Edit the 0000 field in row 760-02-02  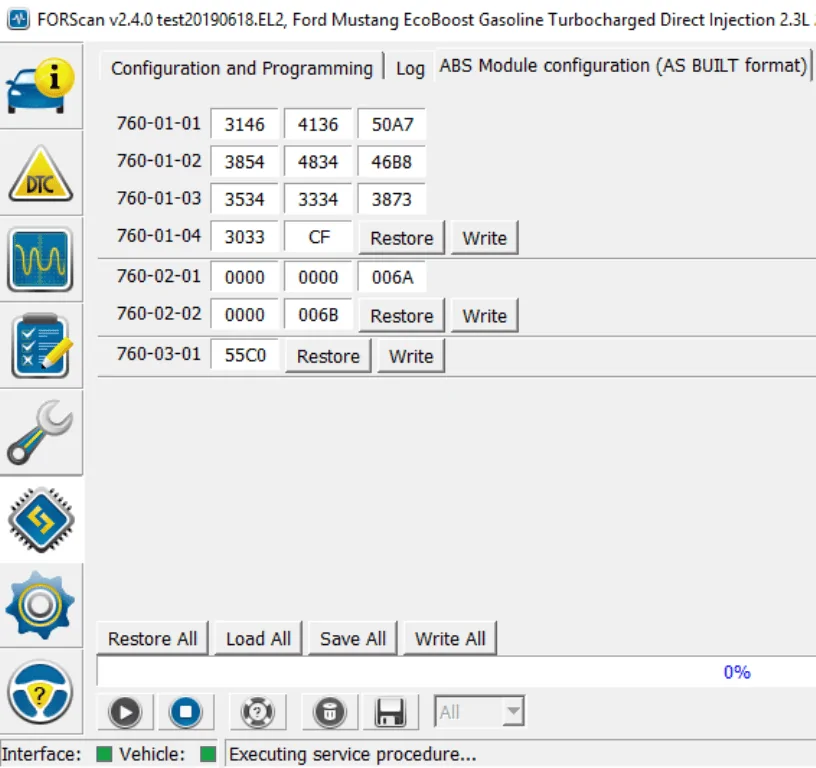pyautogui.click(x=244, y=314)
